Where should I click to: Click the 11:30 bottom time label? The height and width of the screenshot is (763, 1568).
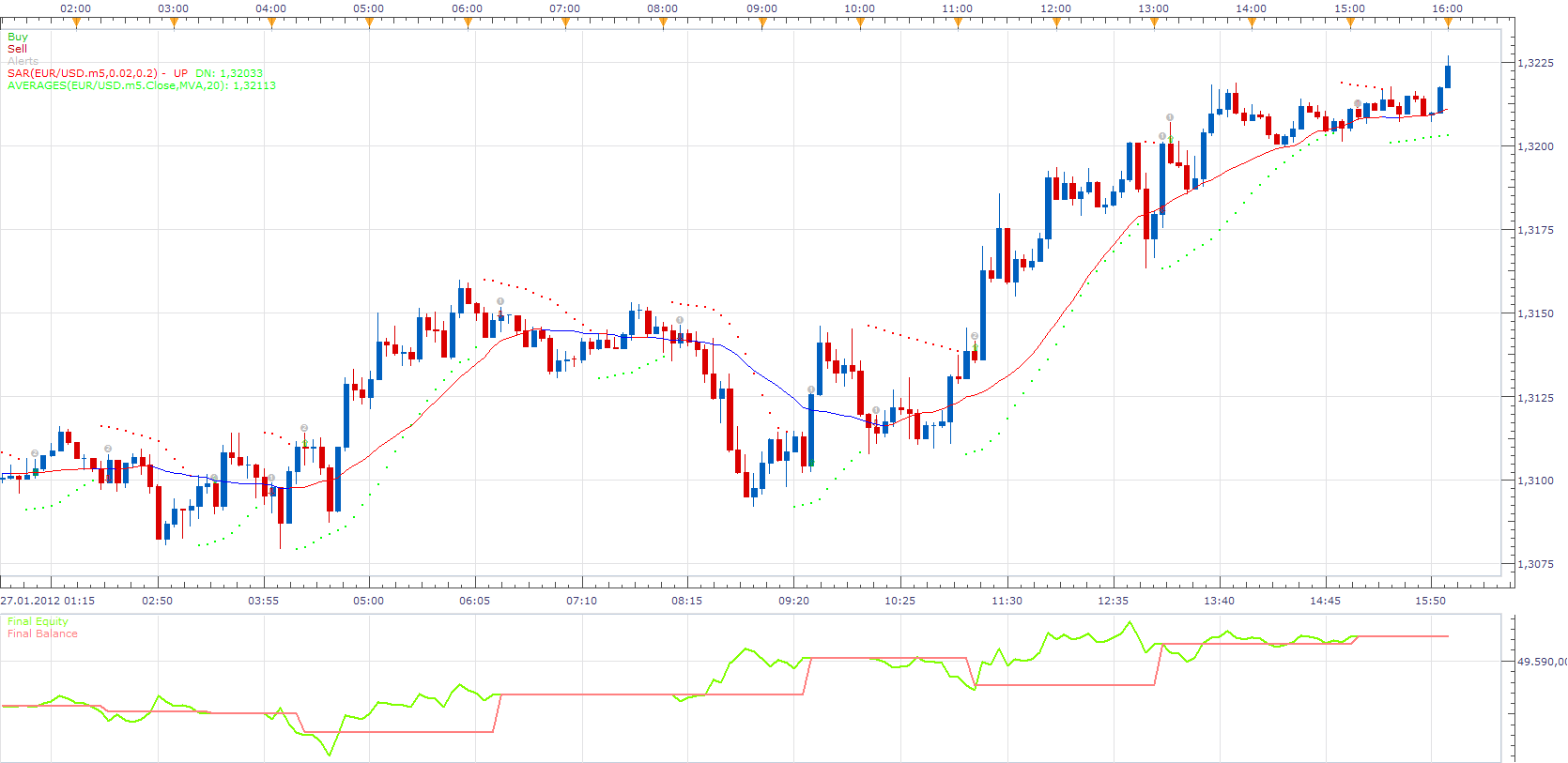pos(1007,601)
